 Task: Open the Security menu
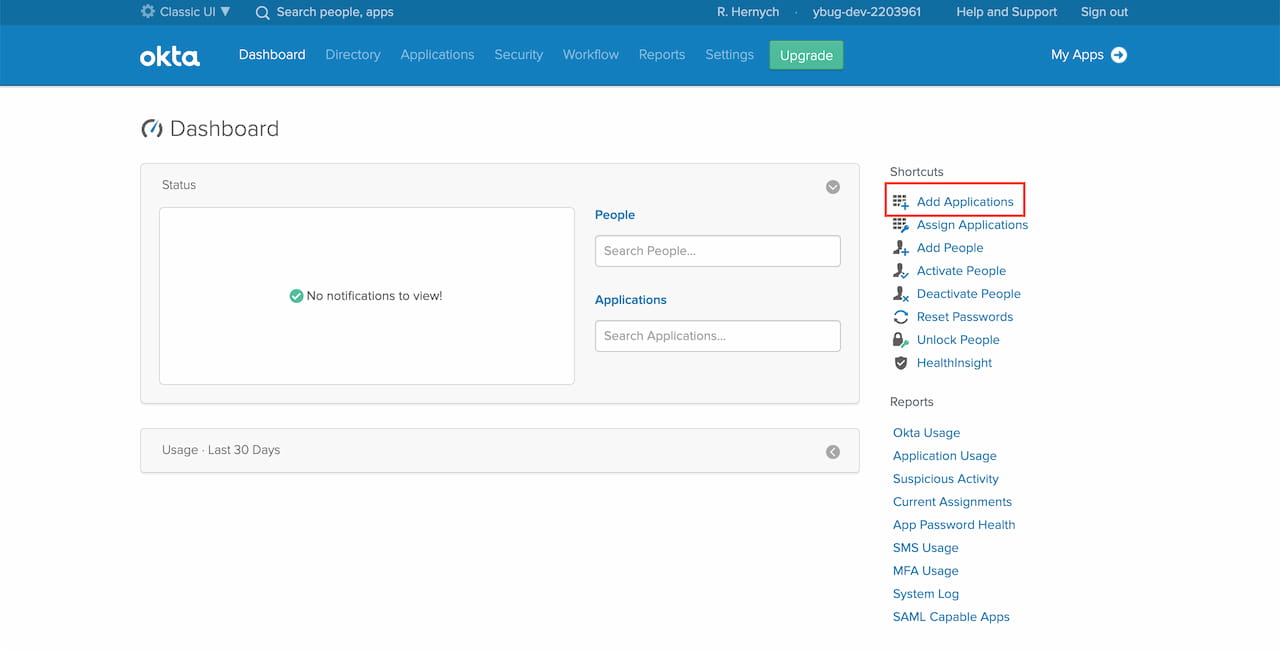(x=519, y=55)
